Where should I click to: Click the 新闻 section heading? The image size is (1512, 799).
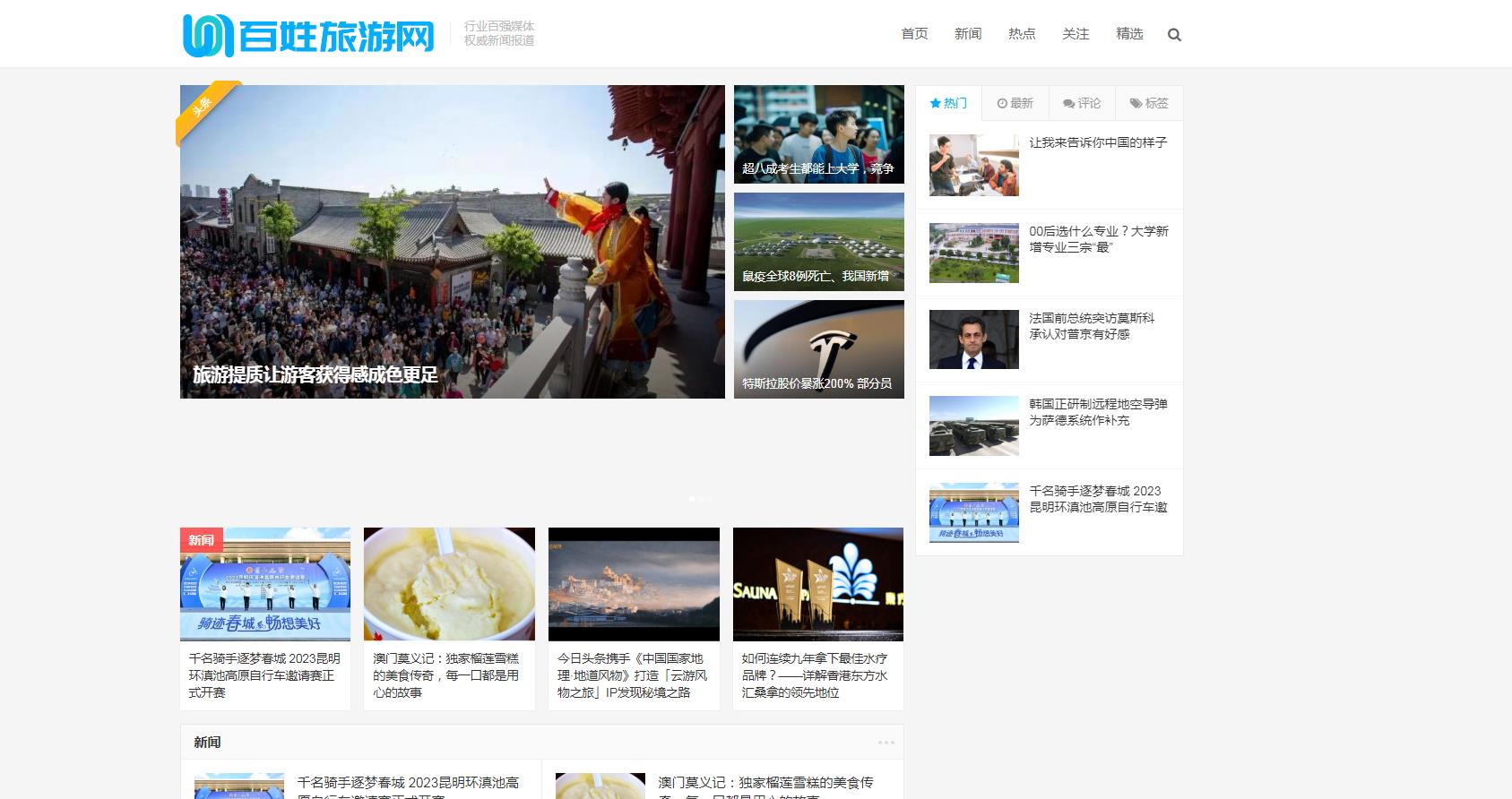click(x=207, y=743)
